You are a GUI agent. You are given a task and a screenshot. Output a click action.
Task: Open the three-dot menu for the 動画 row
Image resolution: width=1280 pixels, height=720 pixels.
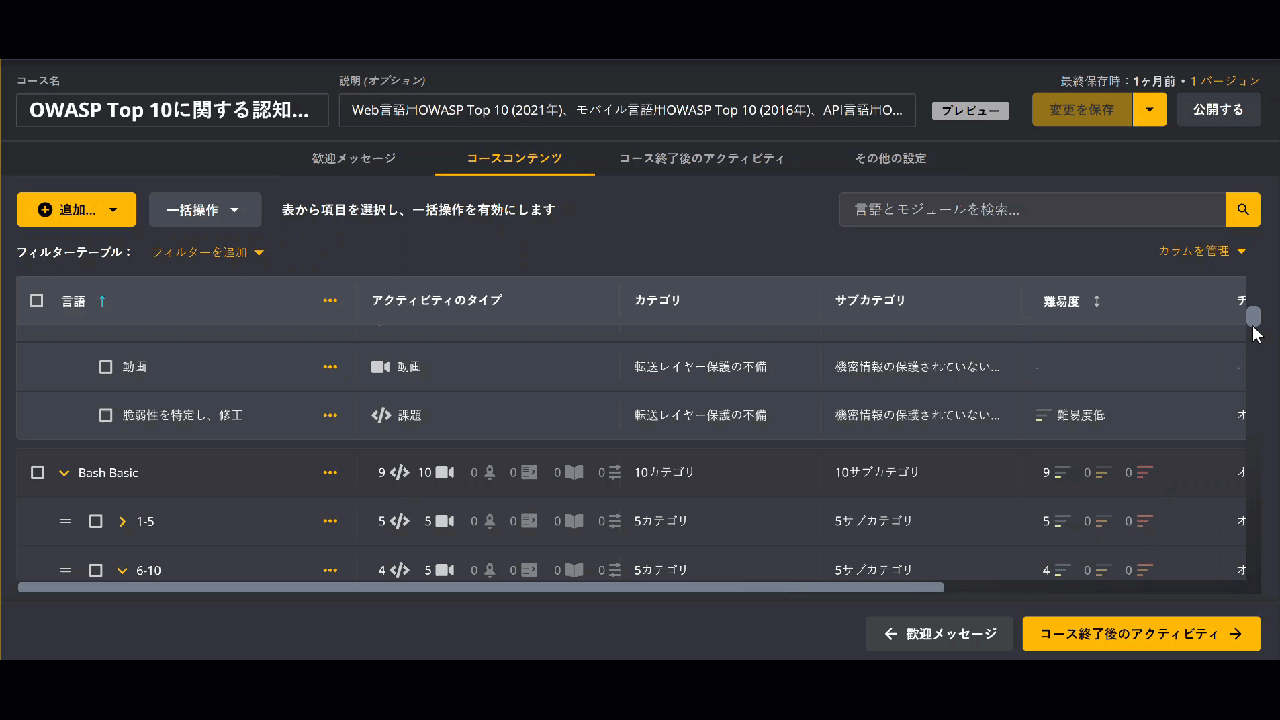coord(330,367)
